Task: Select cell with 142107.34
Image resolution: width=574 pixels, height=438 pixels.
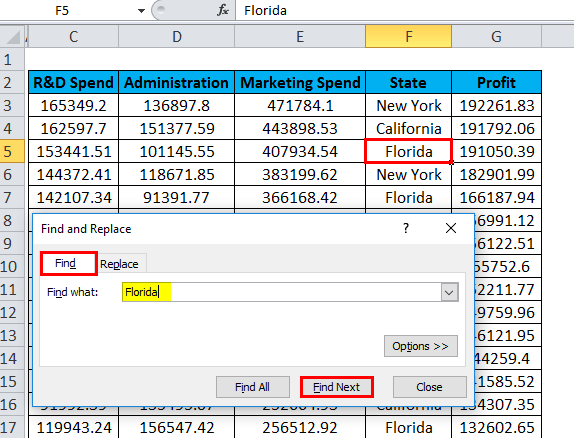Action: point(74,197)
